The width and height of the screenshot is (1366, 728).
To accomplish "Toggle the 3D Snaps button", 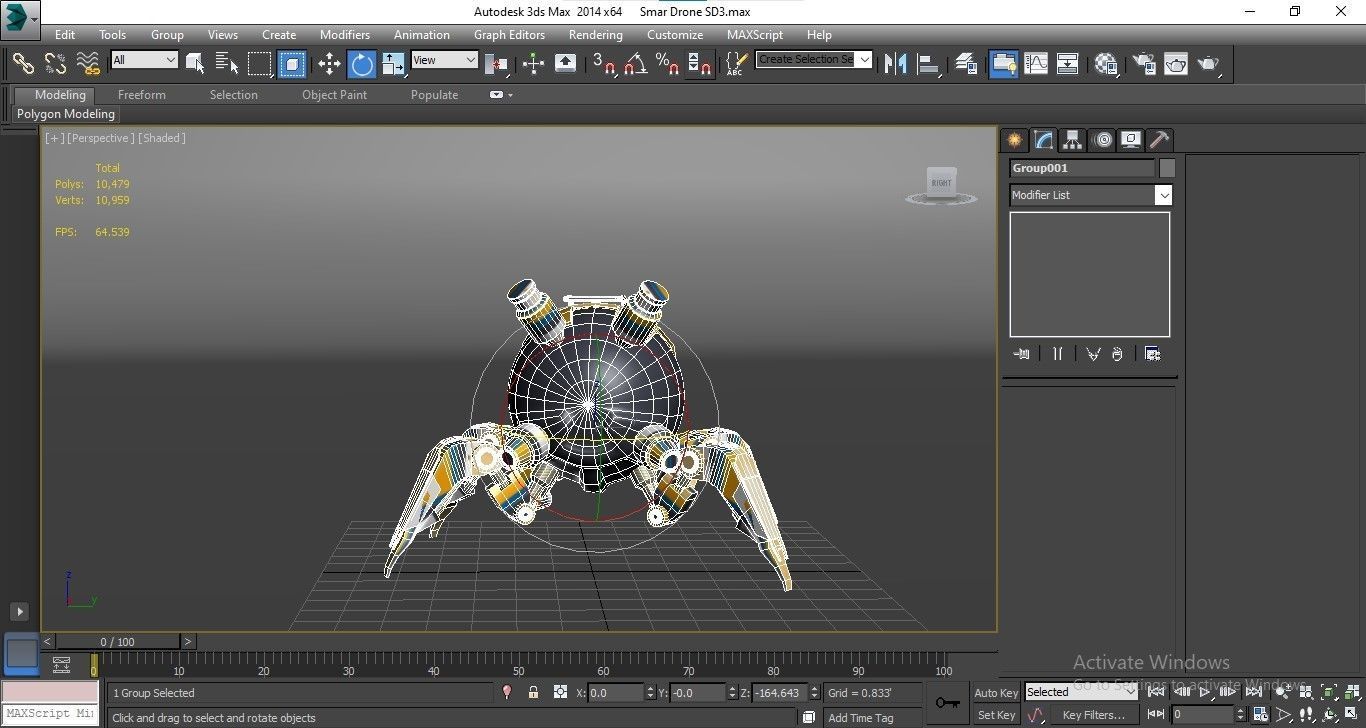I will (603, 64).
